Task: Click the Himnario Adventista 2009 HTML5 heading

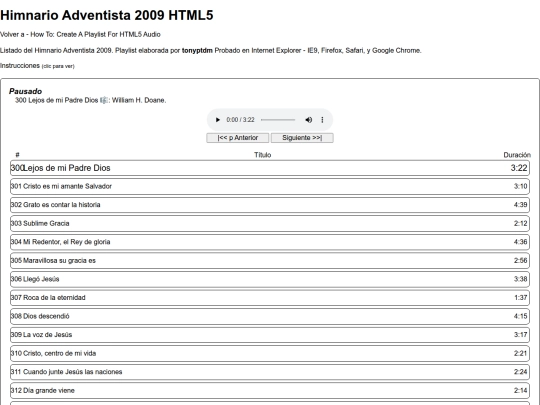Action: click(x=107, y=15)
